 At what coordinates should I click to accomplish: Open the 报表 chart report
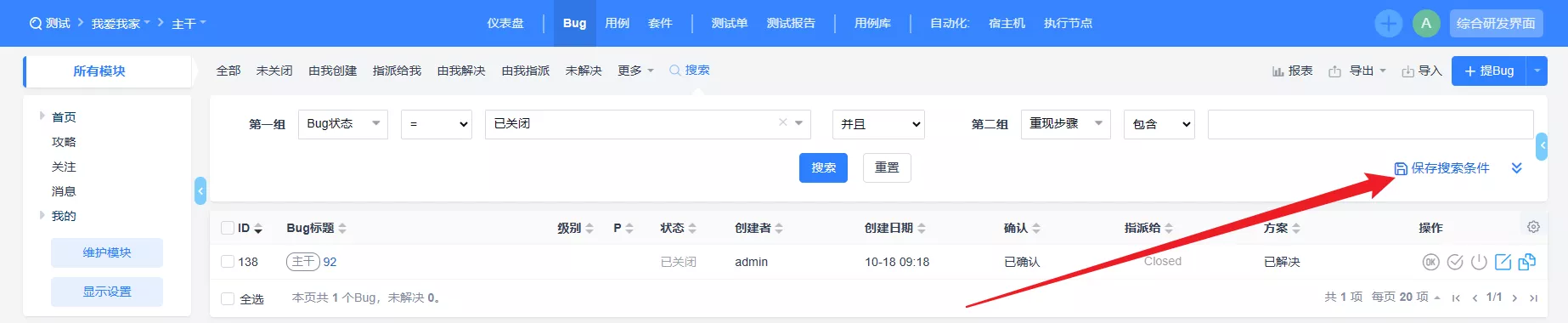pos(1292,71)
